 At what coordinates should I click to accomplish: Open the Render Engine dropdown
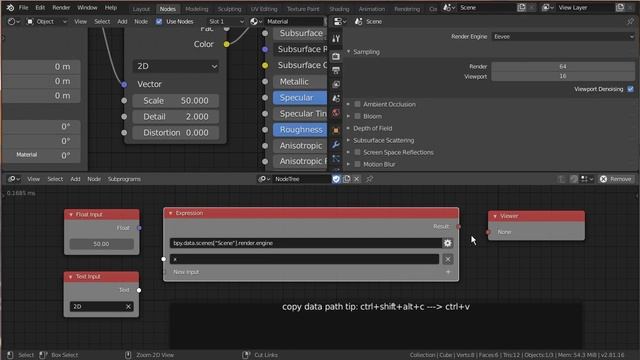(x=563, y=37)
